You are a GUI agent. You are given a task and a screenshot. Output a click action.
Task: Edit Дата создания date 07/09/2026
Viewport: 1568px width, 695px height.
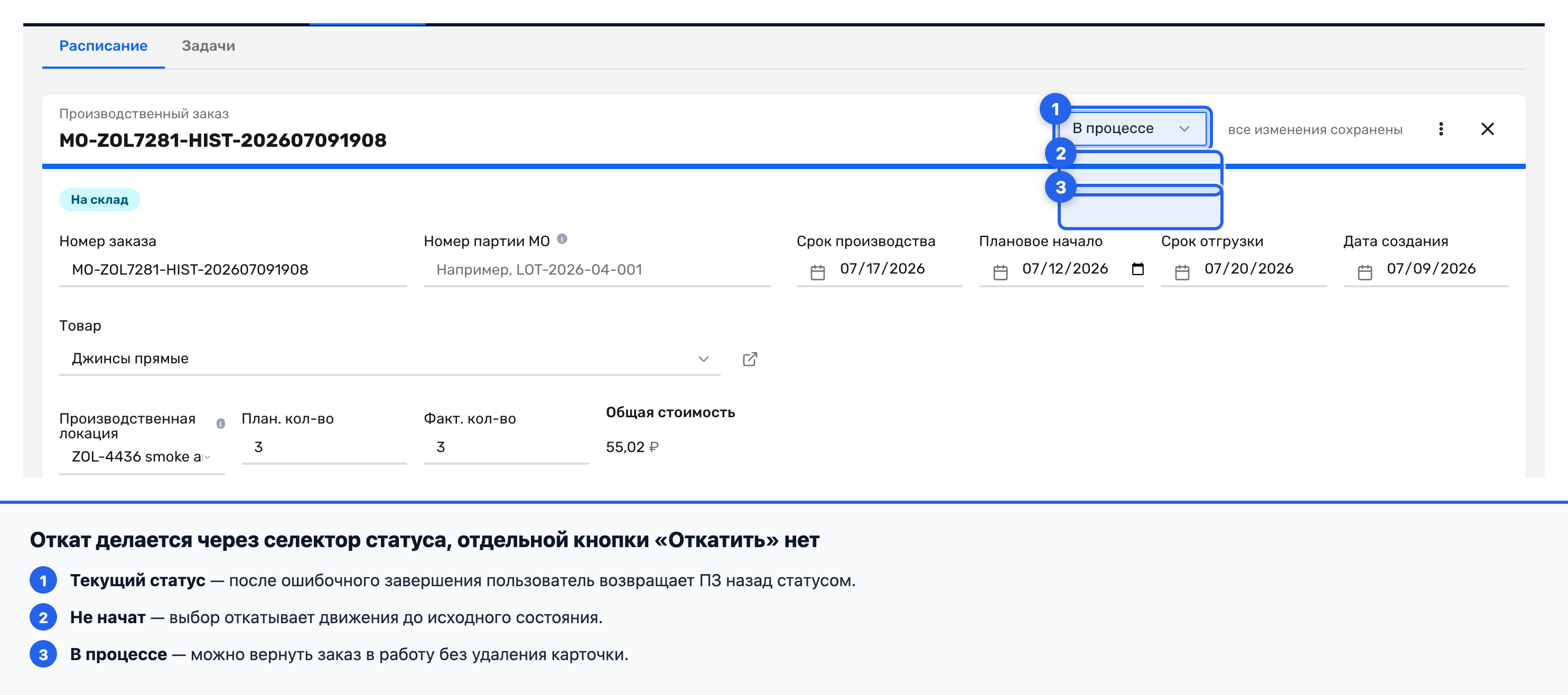[1431, 268]
